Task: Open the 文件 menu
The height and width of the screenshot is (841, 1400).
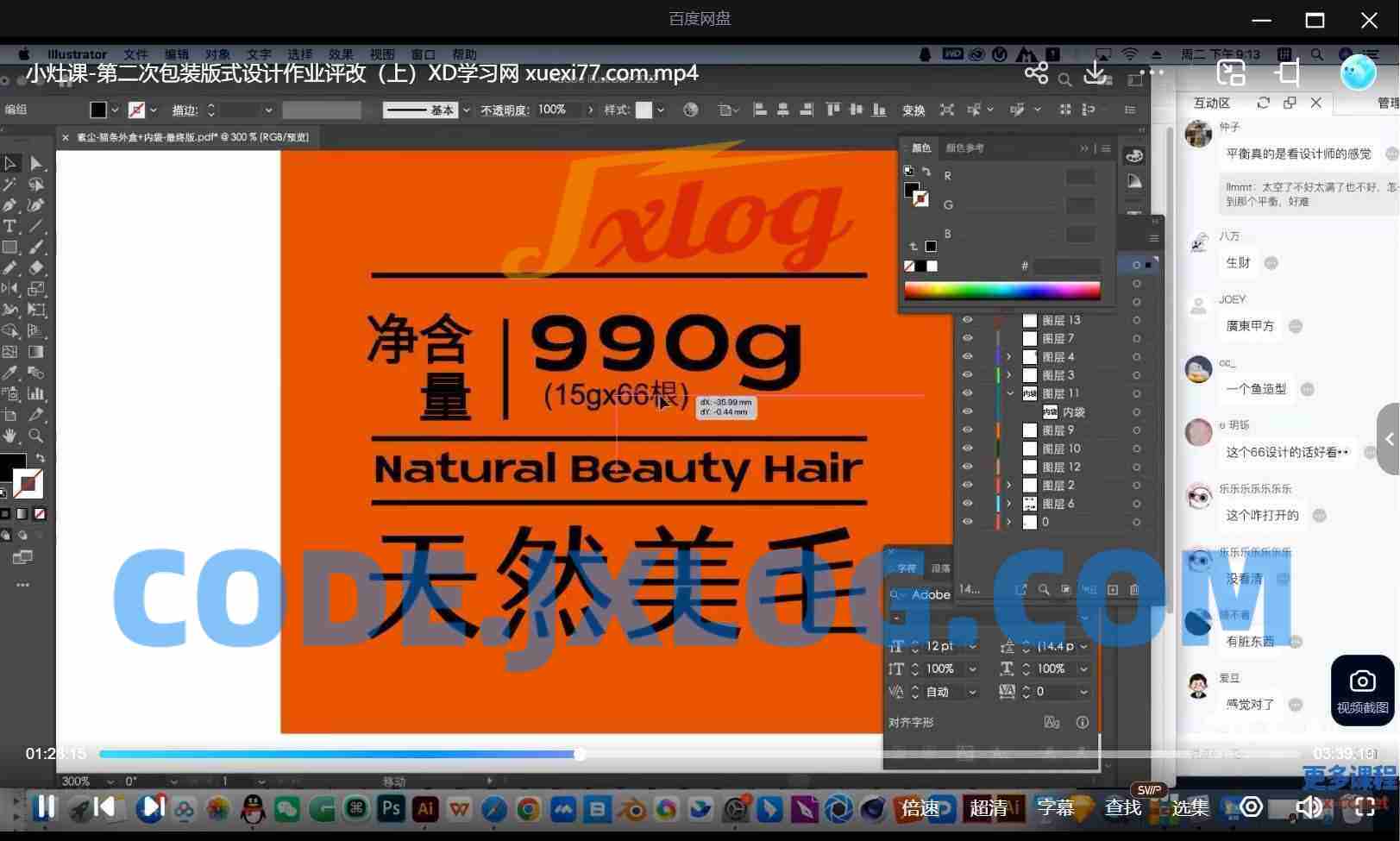Action: click(x=135, y=54)
